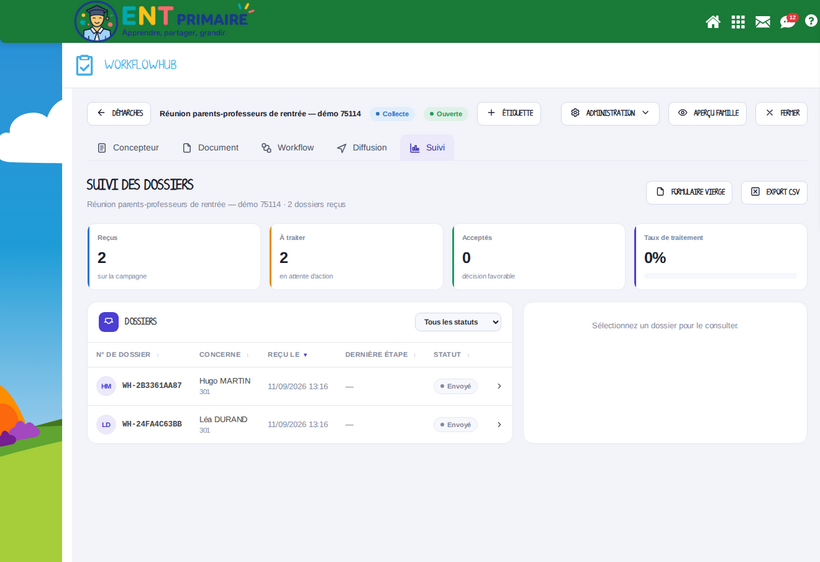This screenshot has height=562, width=820.
Task: Click the Taux de traitement progress bar
Action: point(721,276)
